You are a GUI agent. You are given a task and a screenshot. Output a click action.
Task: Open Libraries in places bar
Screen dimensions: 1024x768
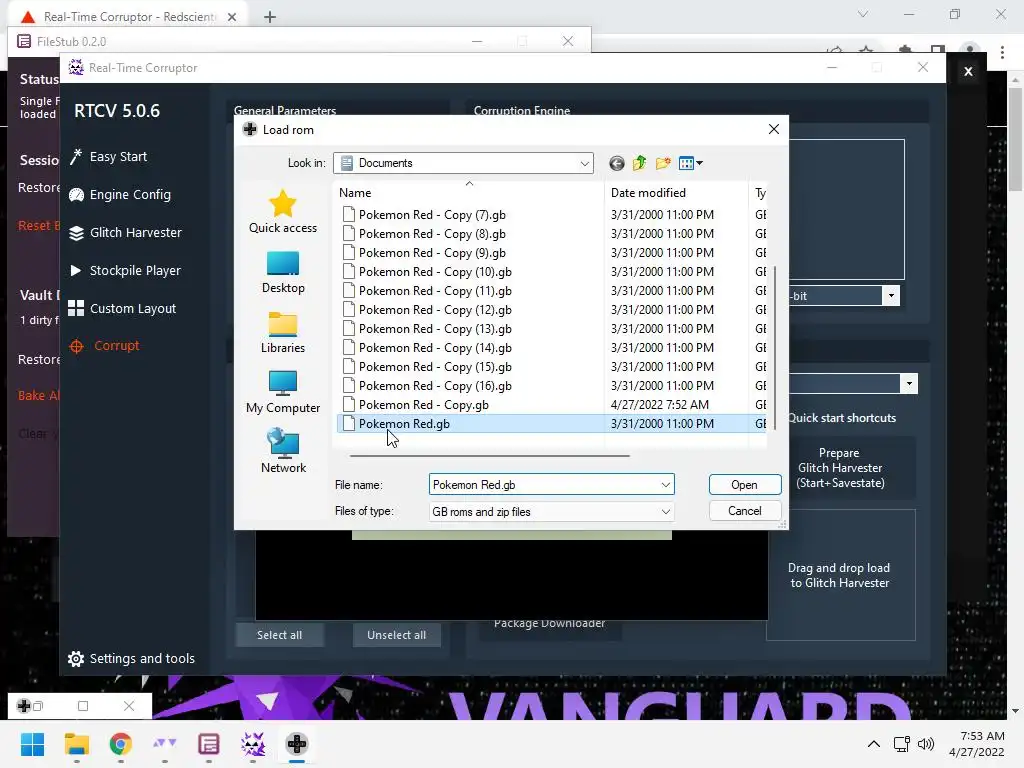click(283, 332)
